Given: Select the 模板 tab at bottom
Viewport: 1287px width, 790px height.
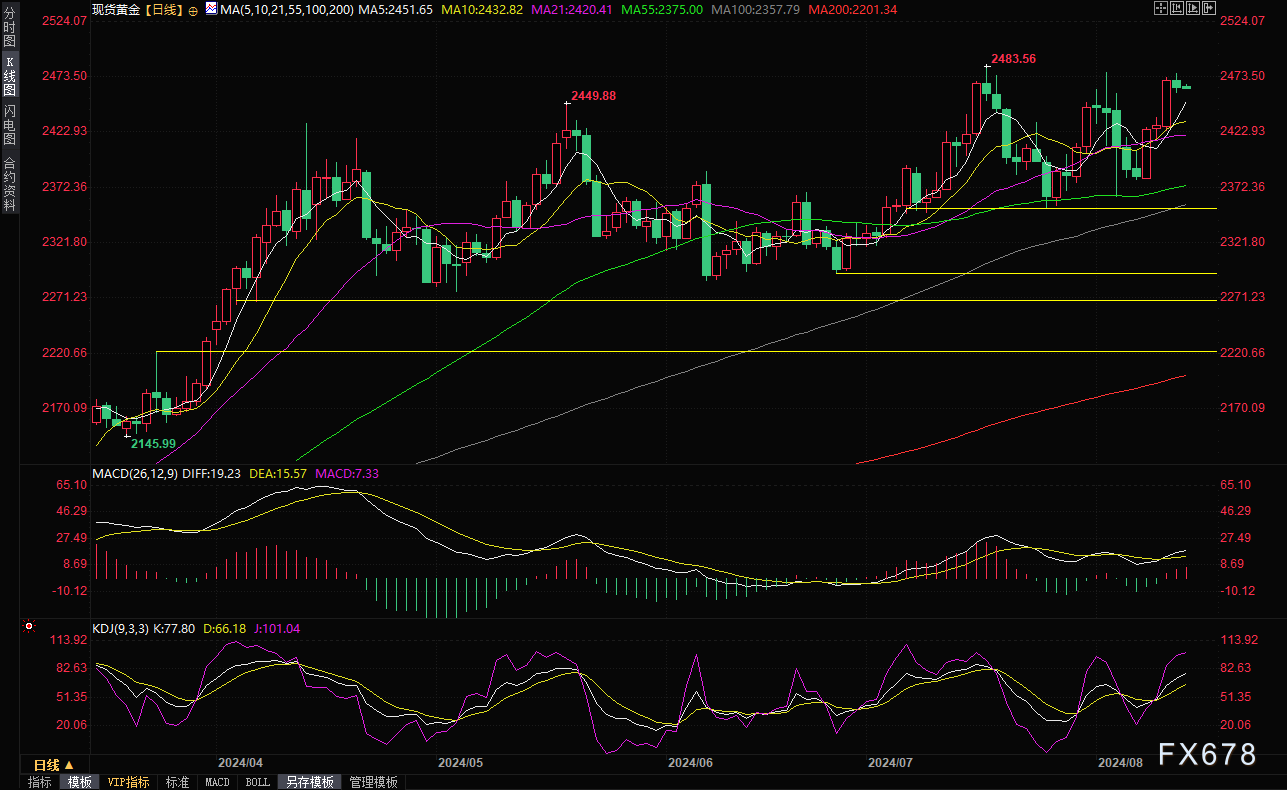Looking at the screenshot, I should point(79,782).
